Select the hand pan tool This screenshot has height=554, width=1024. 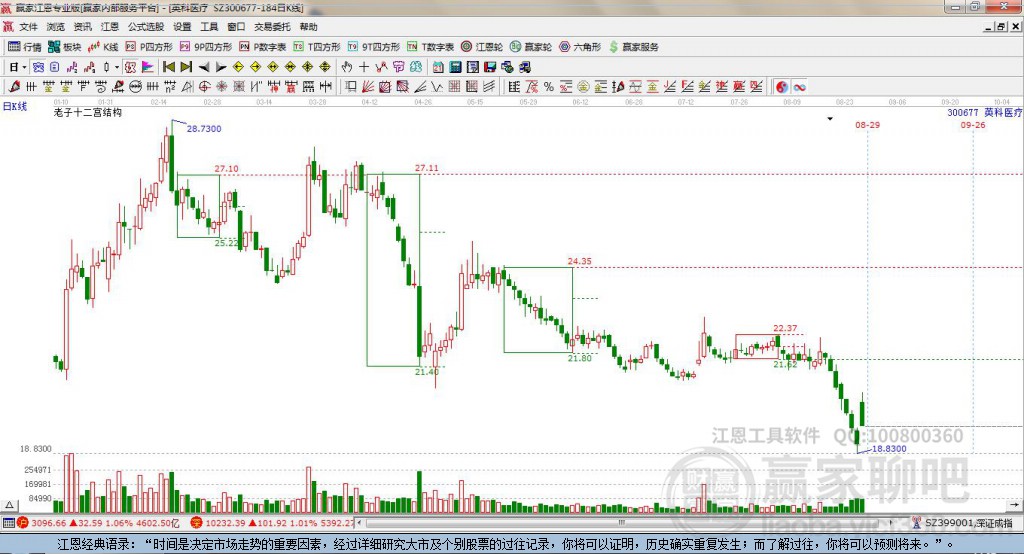pos(347,67)
